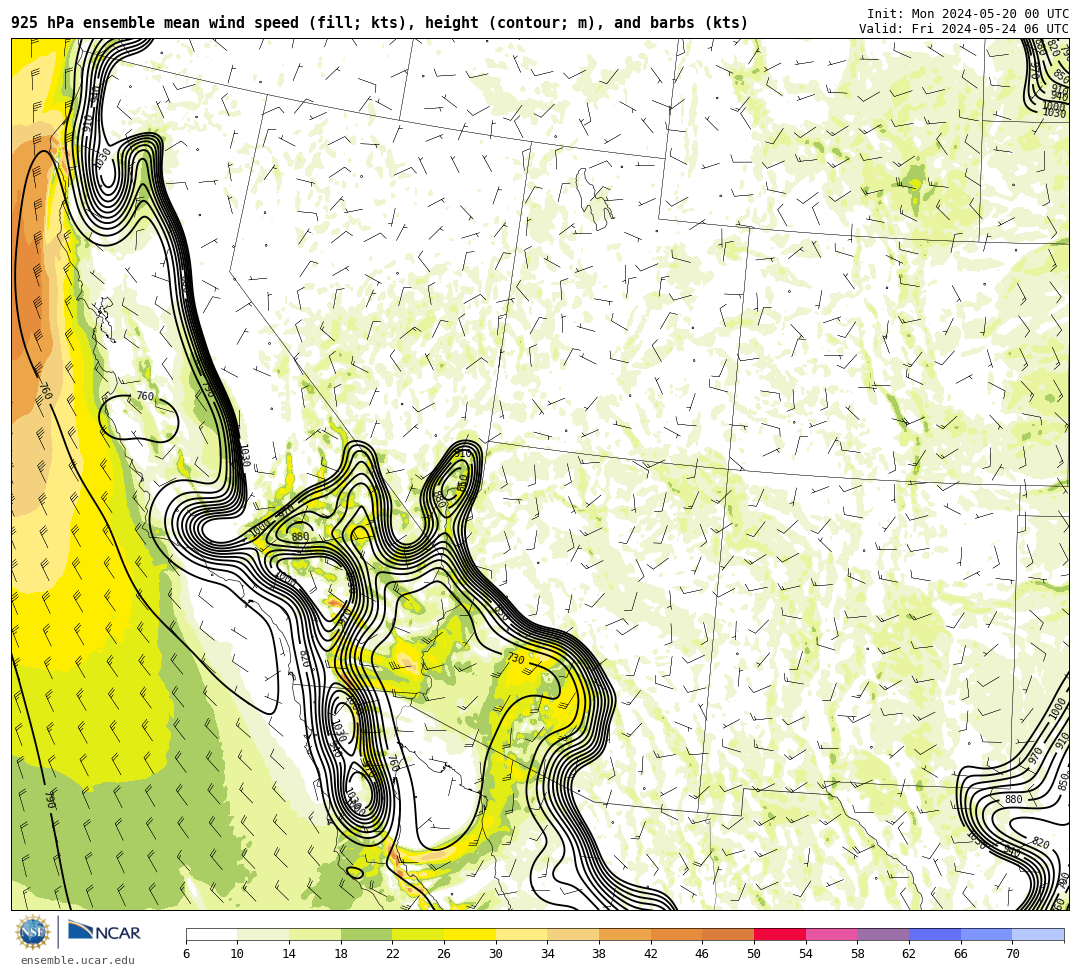The height and width of the screenshot is (973, 1080).
Task: Click the NCAR logo
Action: (104, 932)
